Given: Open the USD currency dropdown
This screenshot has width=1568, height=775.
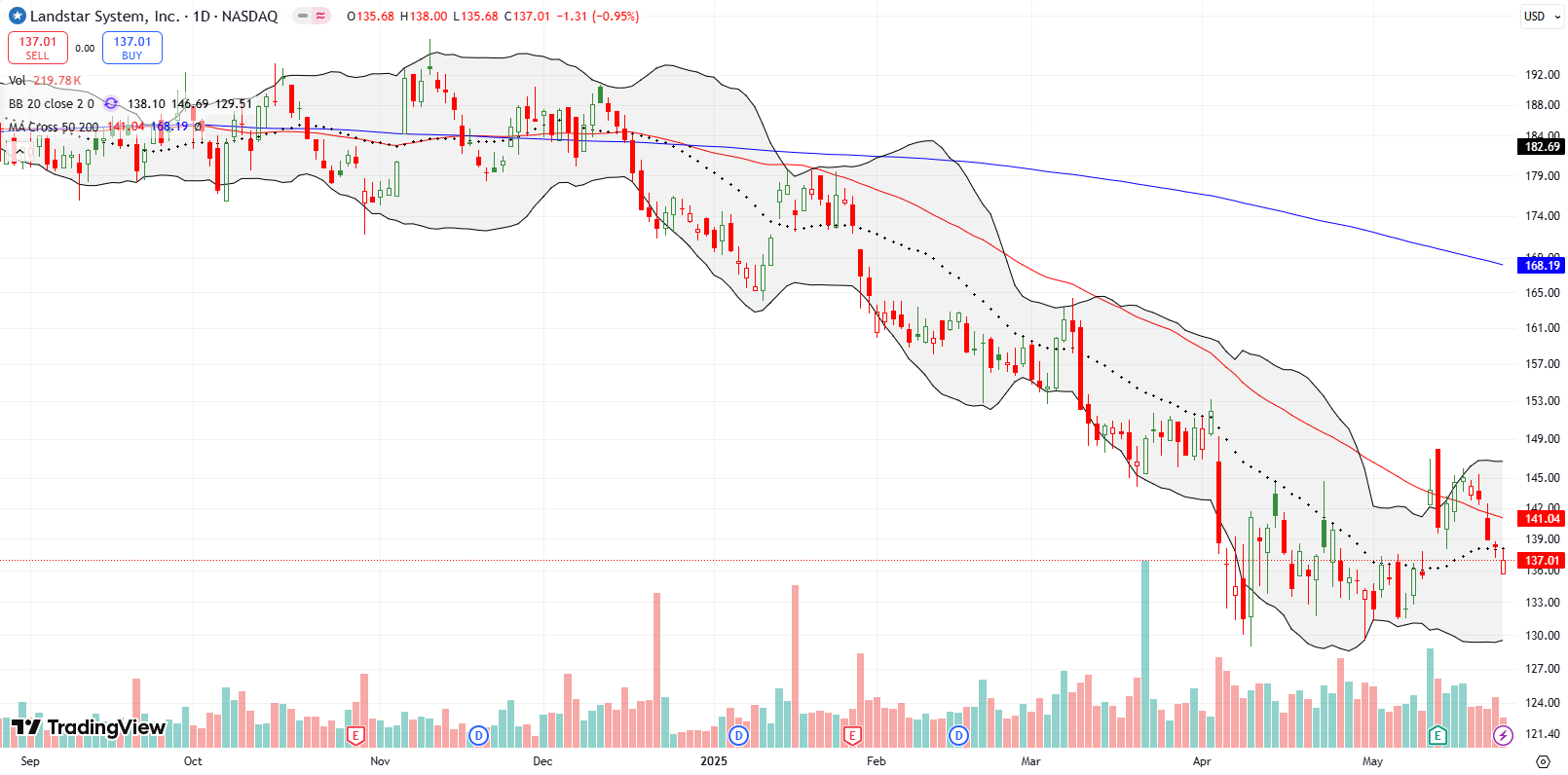Looking at the screenshot, I should 1542,17.
